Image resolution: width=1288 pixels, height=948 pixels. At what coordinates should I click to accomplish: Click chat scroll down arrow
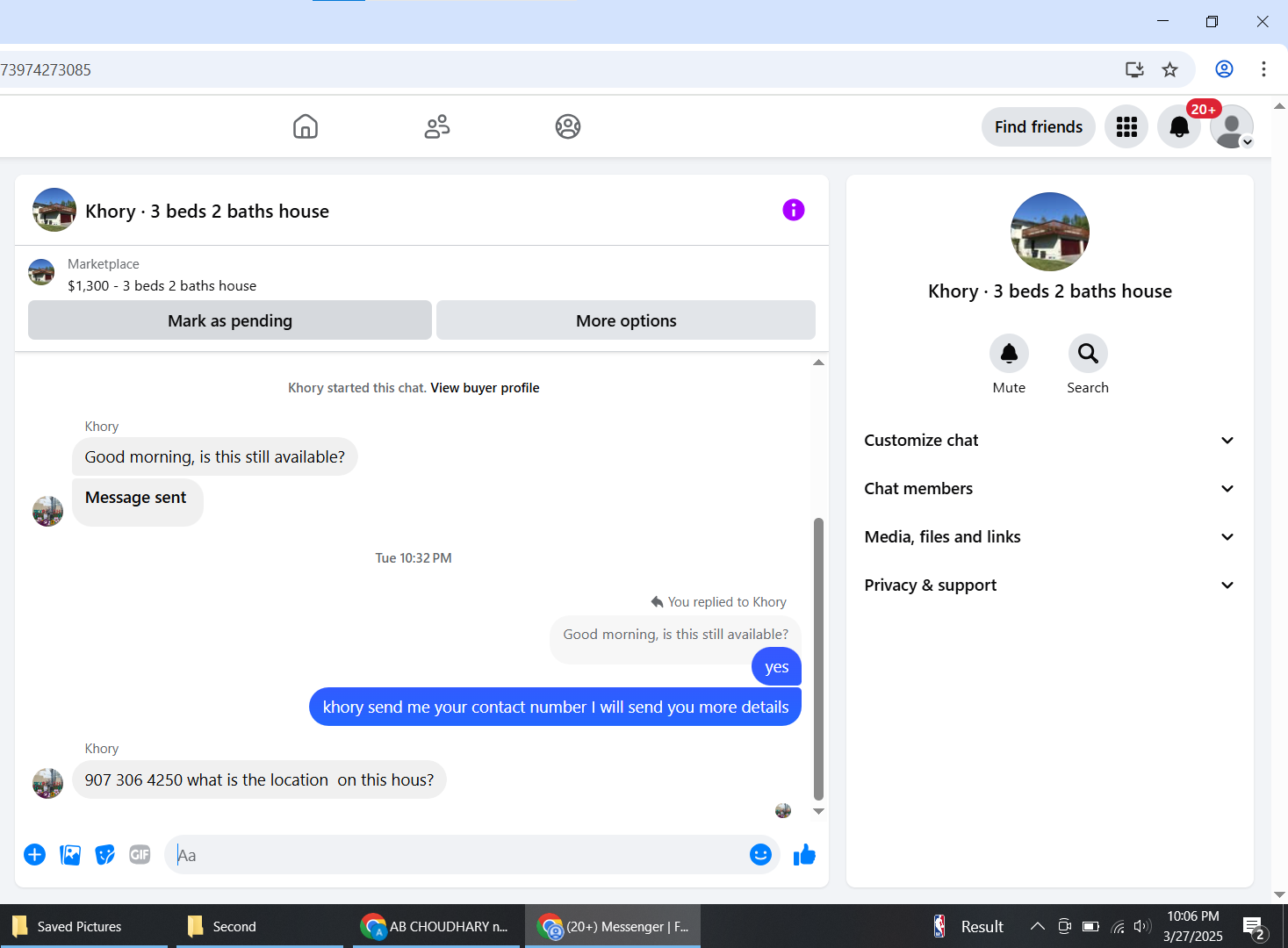tap(818, 811)
